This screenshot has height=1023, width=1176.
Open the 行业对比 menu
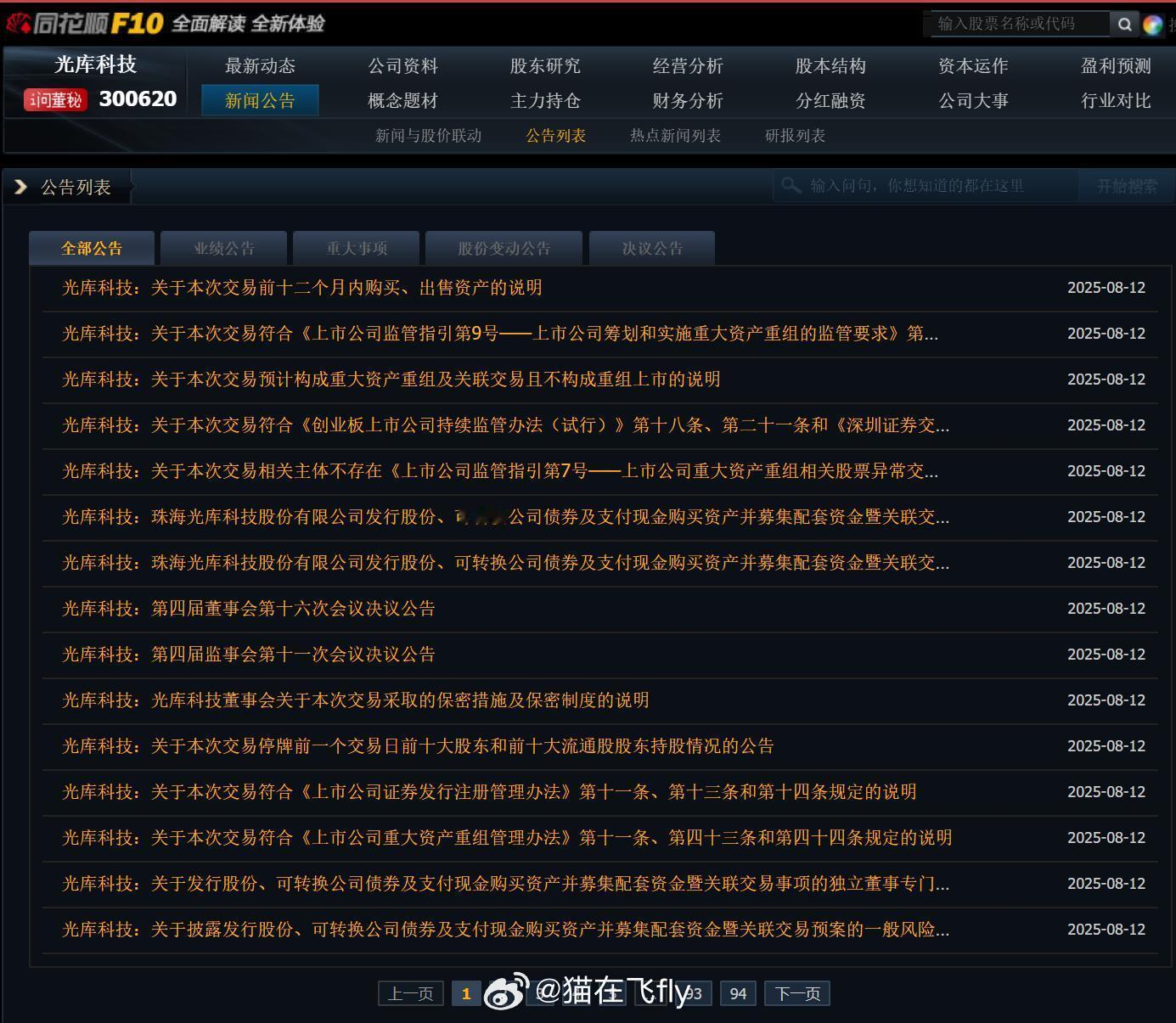1116,100
